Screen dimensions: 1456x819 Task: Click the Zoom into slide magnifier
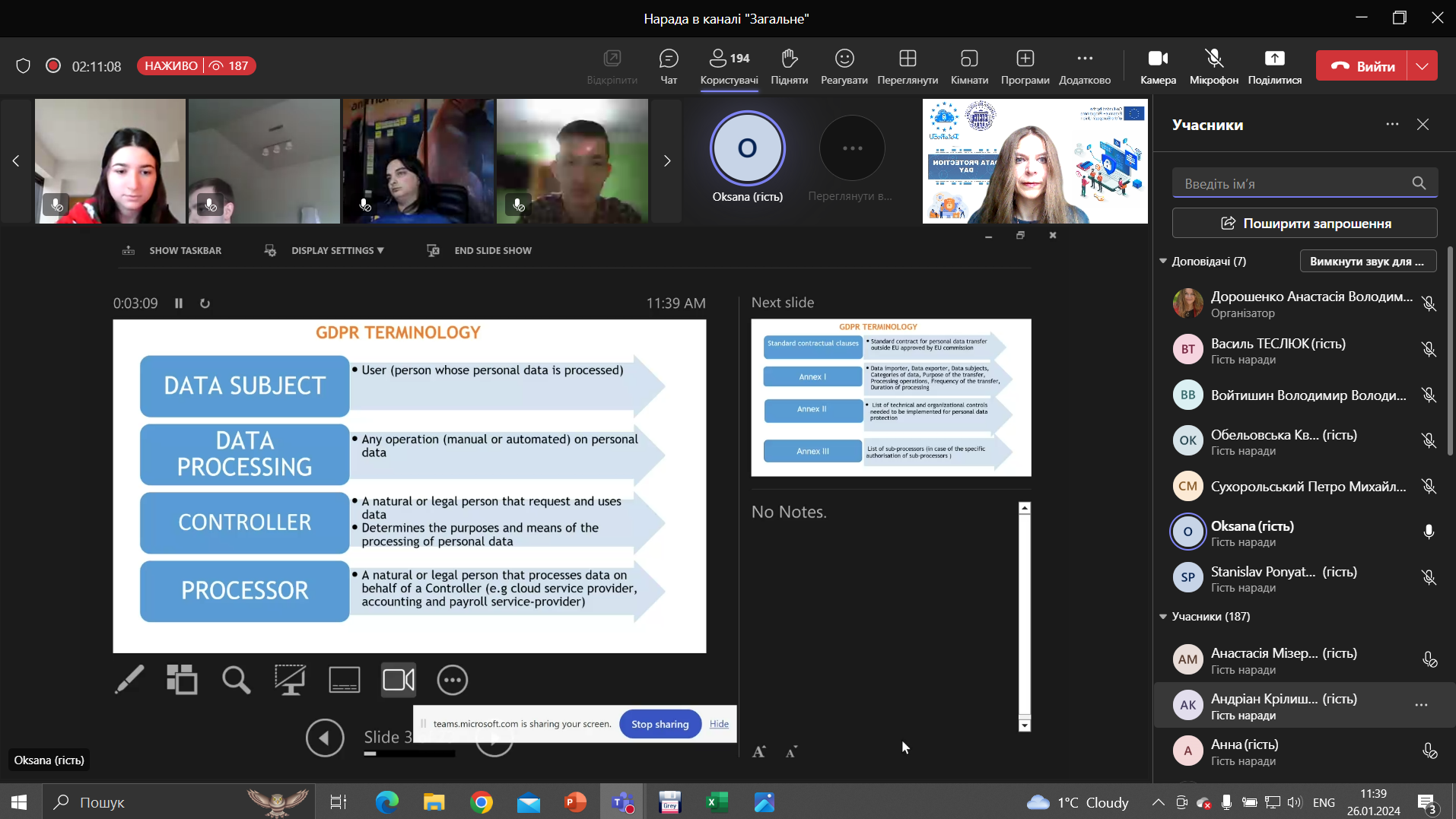coord(236,680)
